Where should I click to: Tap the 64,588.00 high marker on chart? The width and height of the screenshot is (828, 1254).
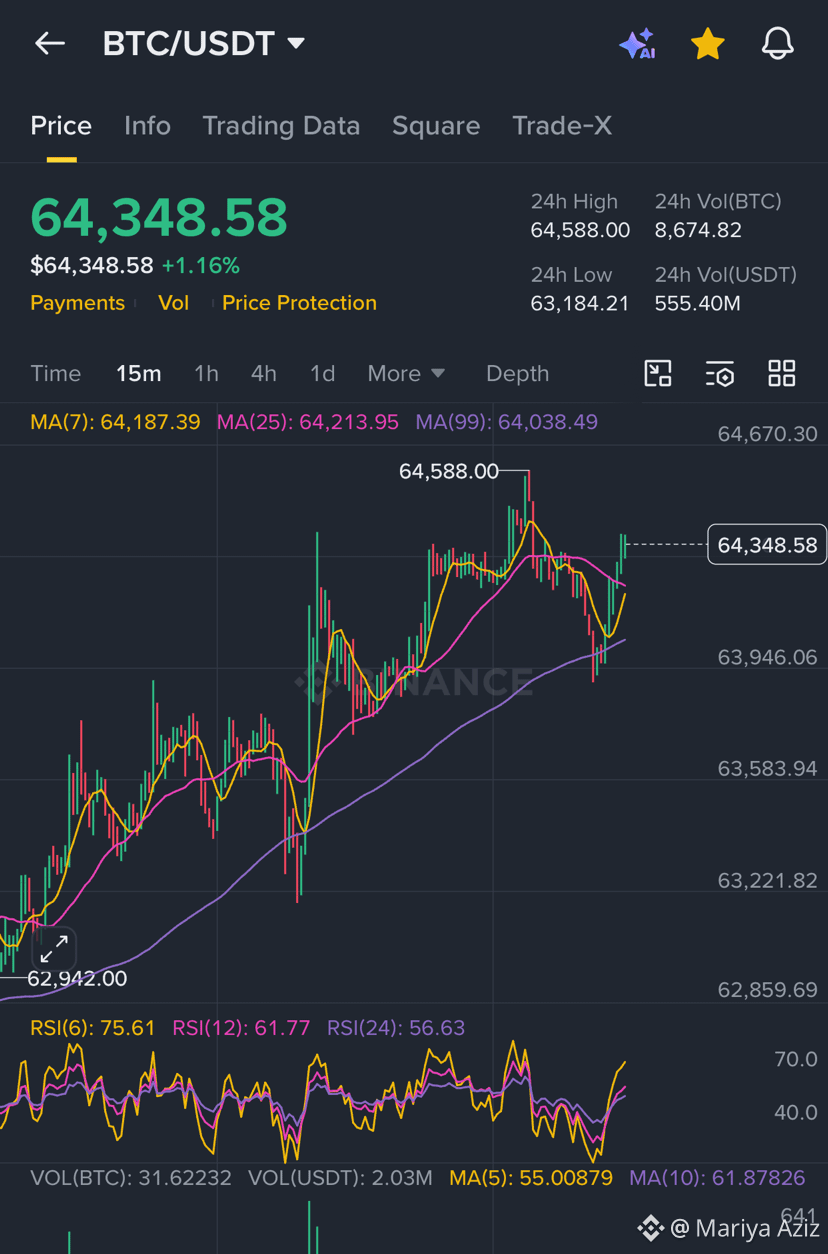tap(448, 471)
